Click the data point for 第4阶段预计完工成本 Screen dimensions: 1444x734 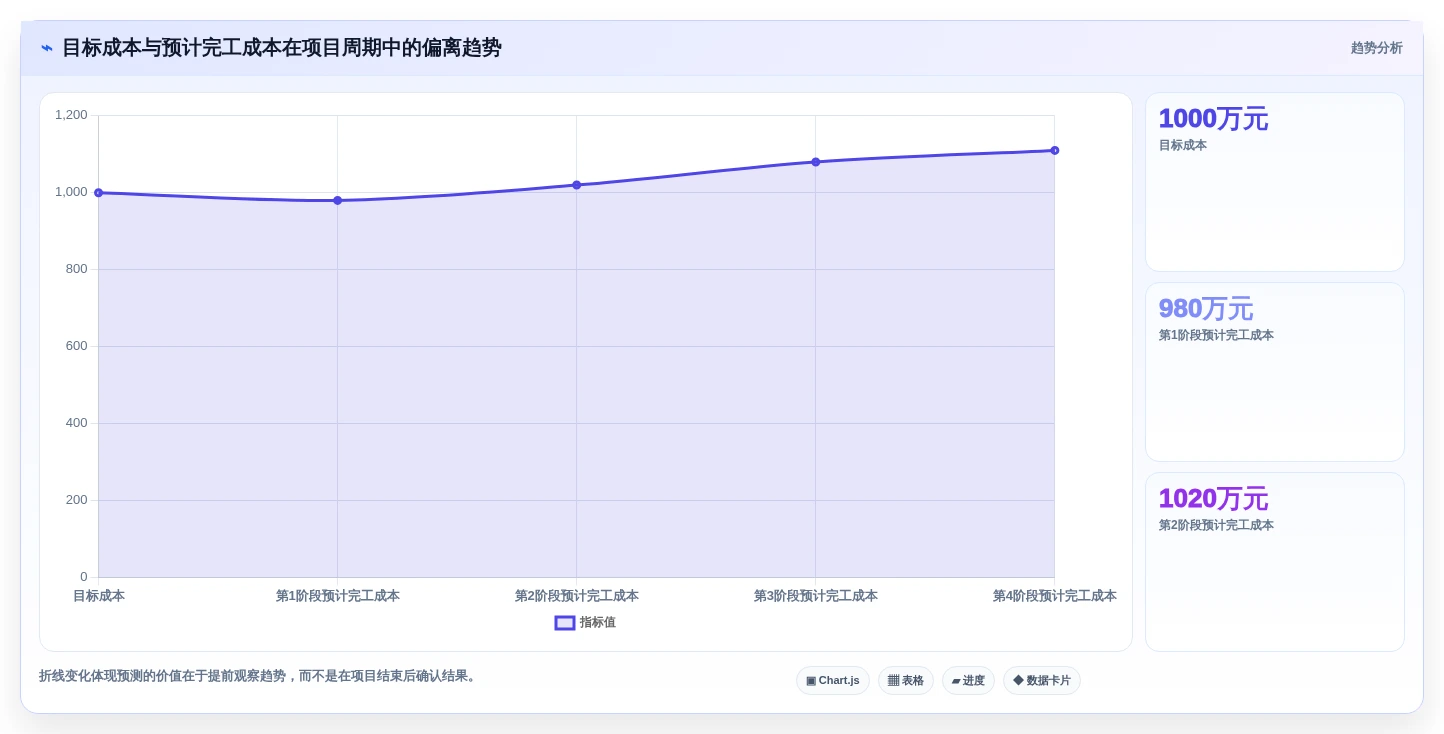pos(1054,151)
